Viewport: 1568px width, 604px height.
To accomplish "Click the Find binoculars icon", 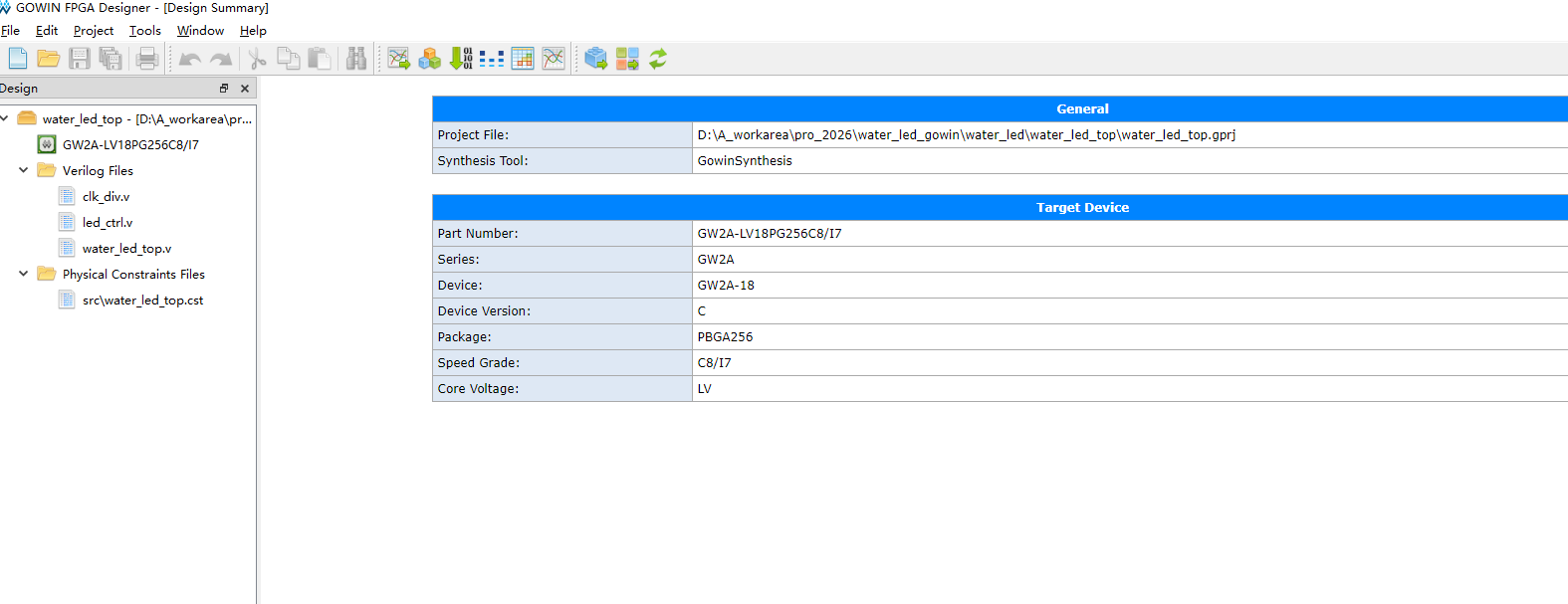I will tap(356, 59).
